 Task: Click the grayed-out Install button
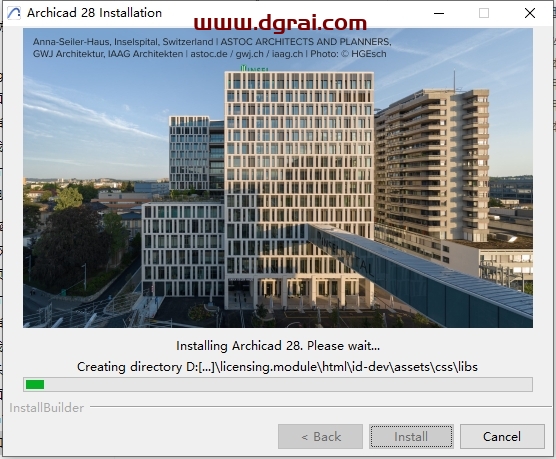[x=411, y=436]
